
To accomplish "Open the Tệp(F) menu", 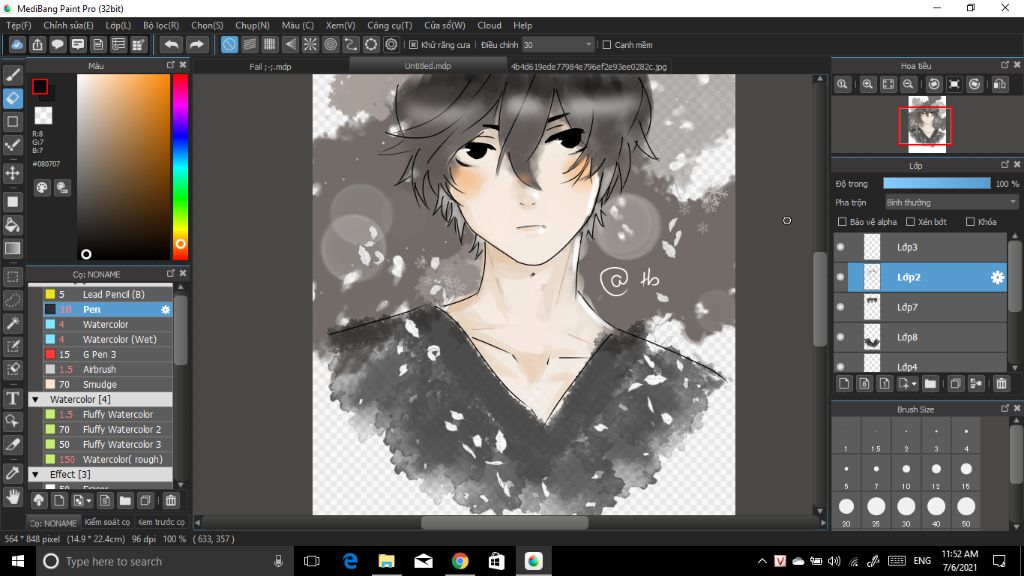I will (x=19, y=25).
